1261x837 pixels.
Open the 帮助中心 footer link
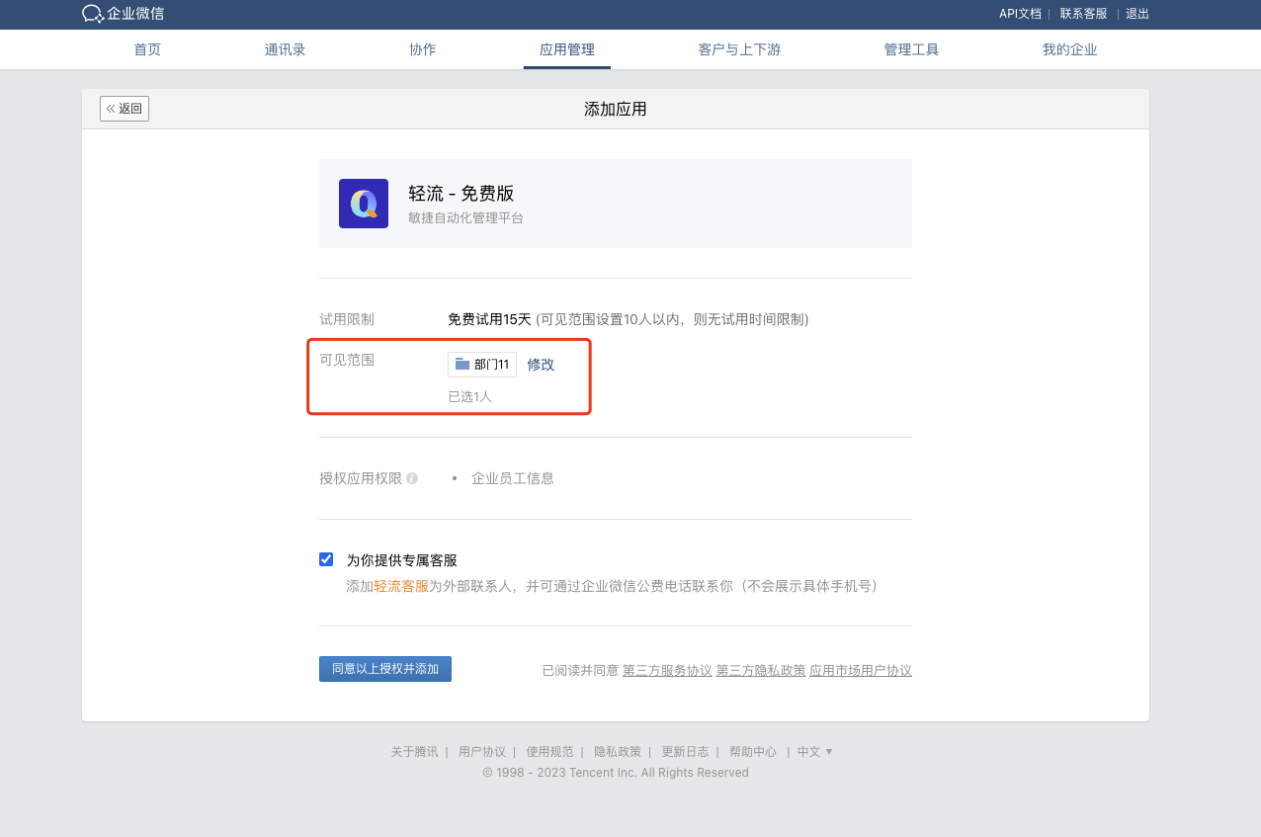pos(753,751)
